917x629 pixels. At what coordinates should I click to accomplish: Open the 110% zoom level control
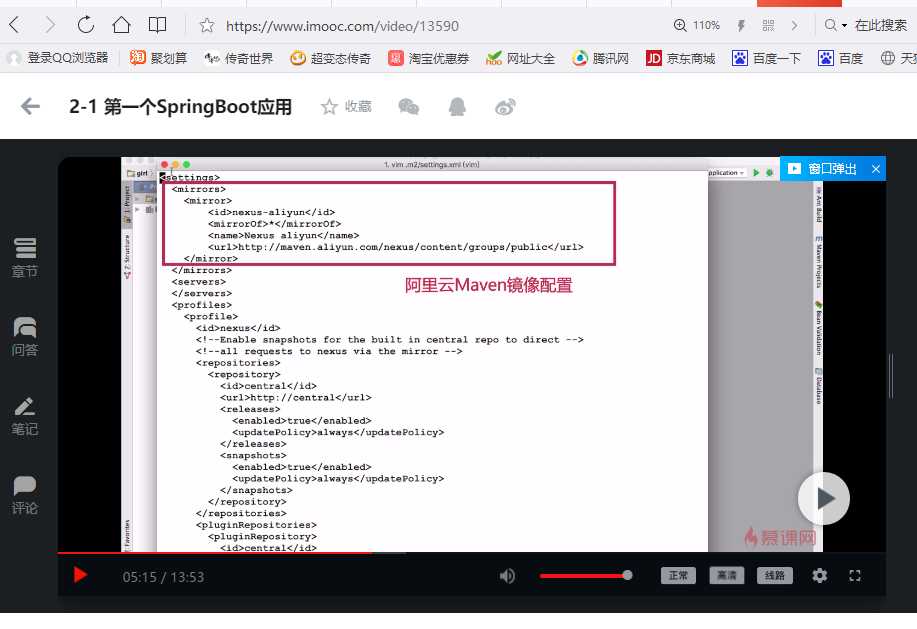coord(697,25)
